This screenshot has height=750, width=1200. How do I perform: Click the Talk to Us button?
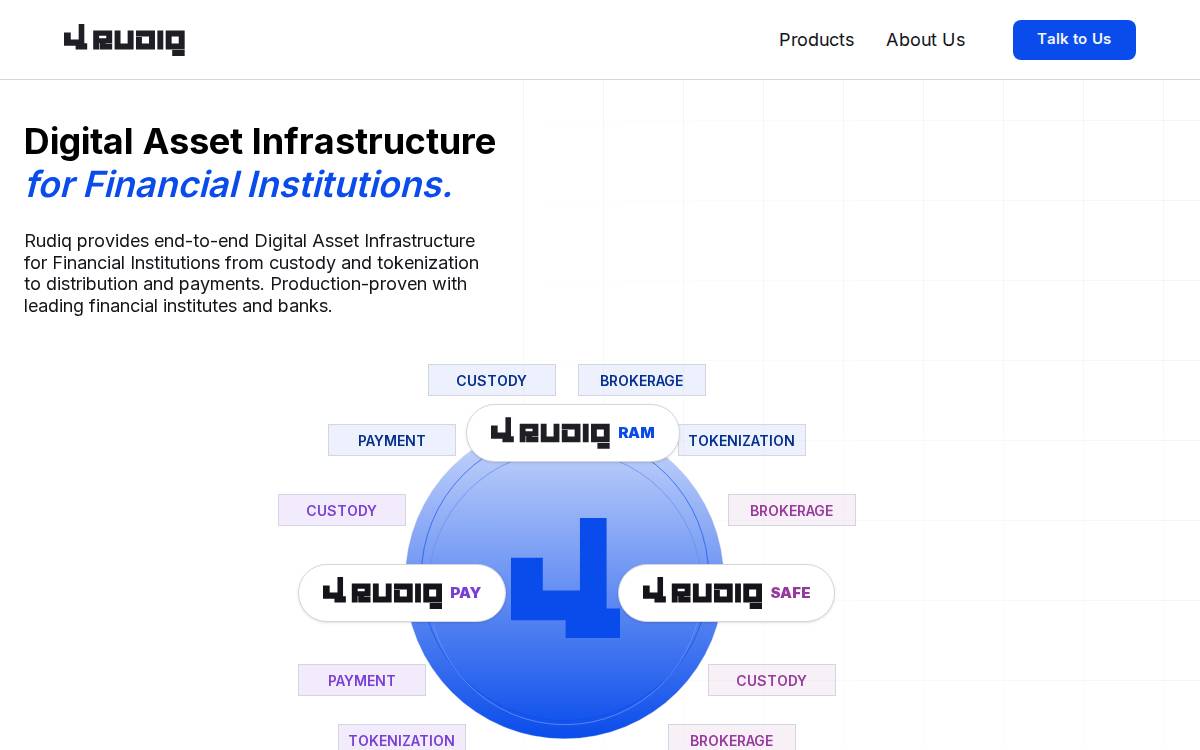coord(1074,40)
